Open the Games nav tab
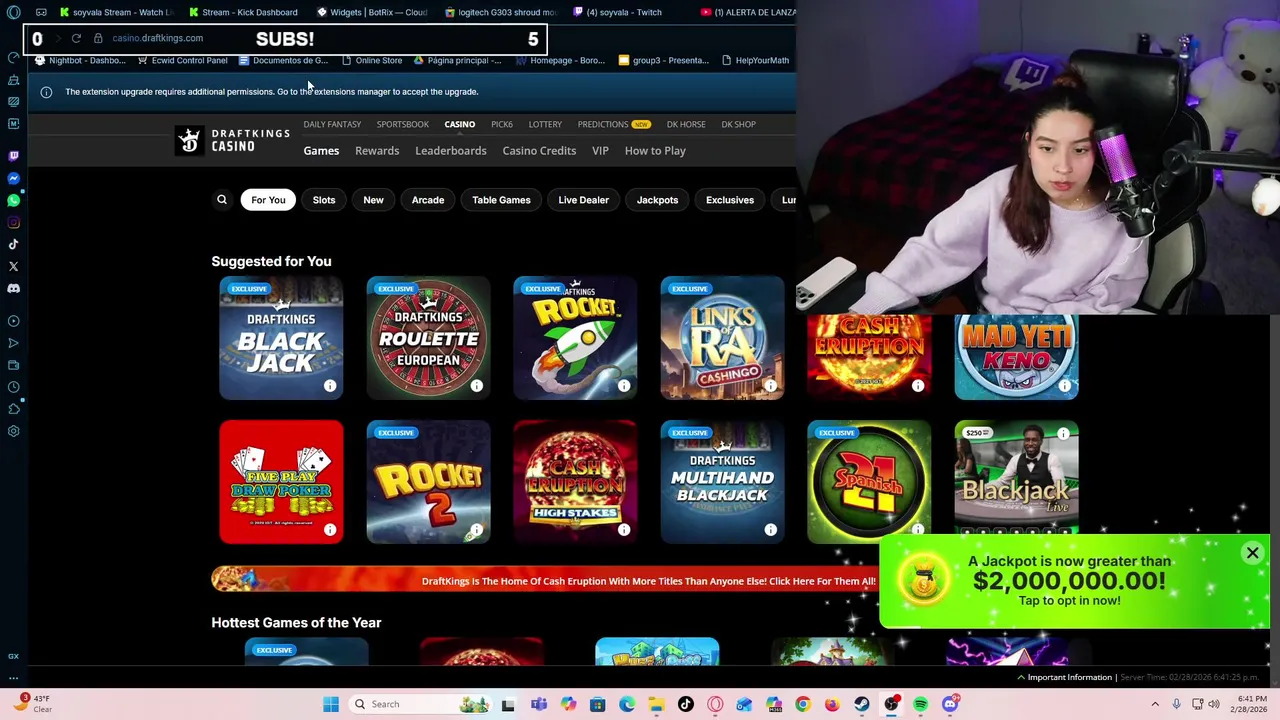 click(x=321, y=151)
